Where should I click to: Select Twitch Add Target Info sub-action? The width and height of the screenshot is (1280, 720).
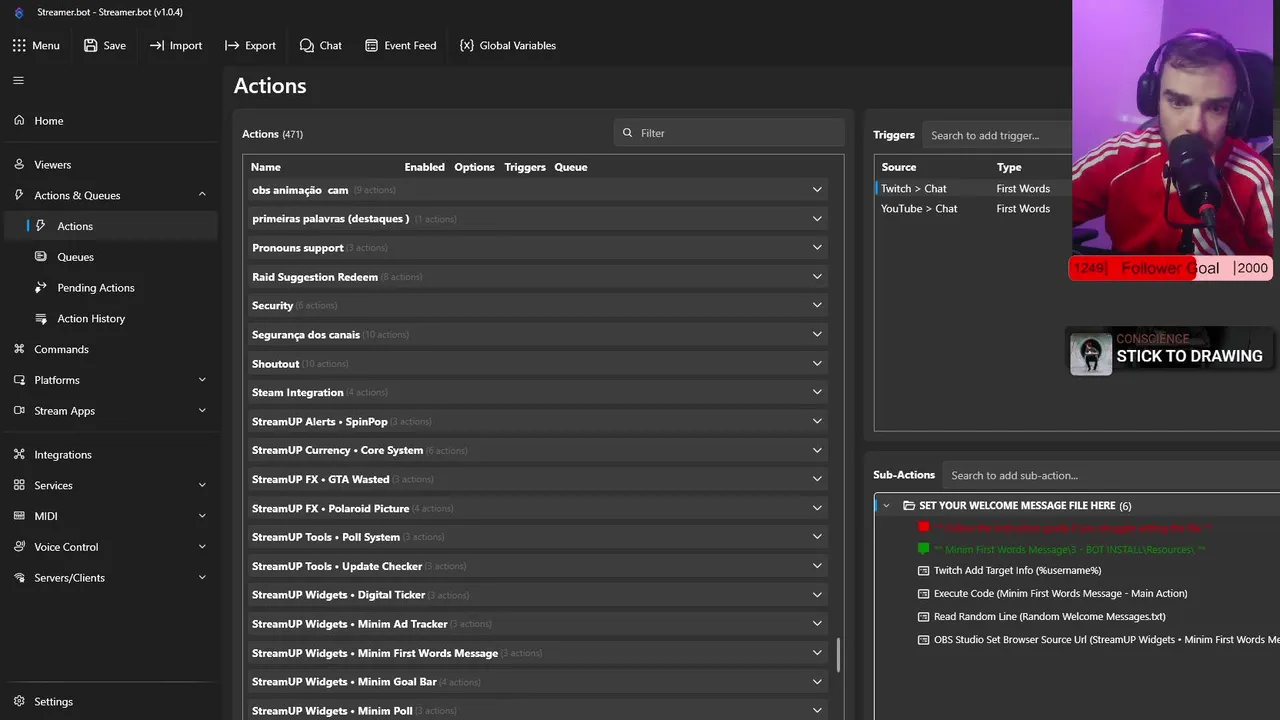1017,571
